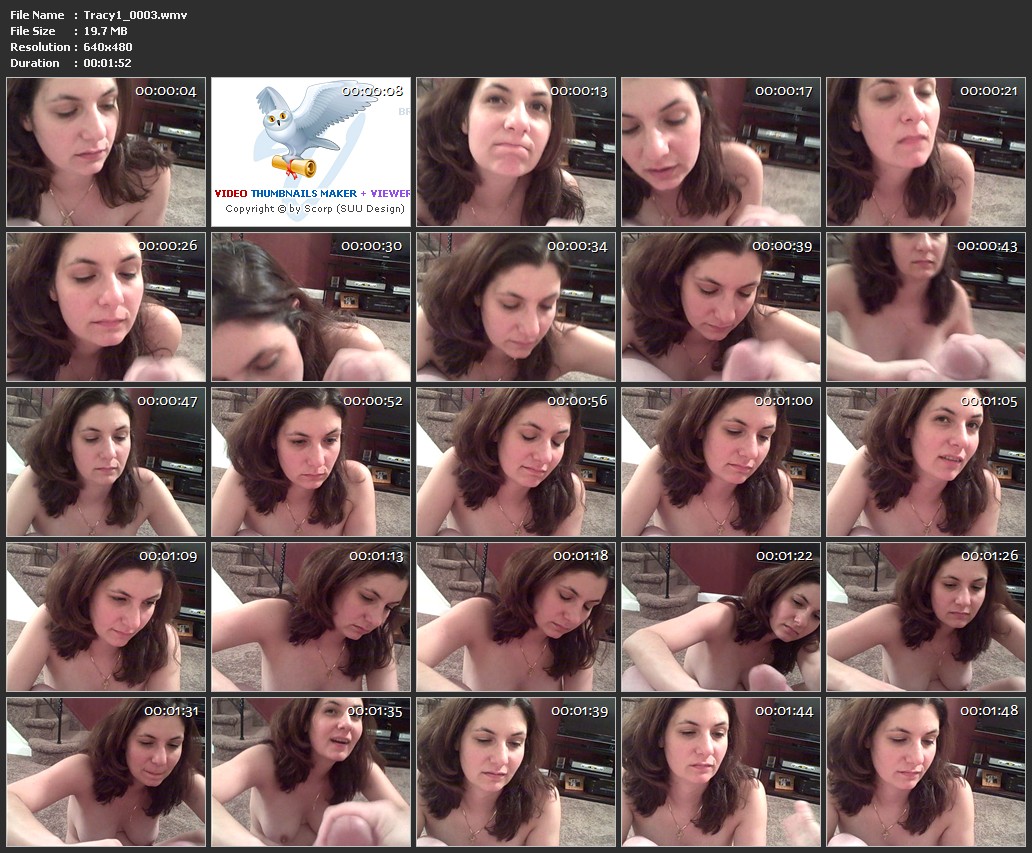Select the frame stamped 00:00:56
Image resolution: width=1032 pixels, height=853 pixels.
tap(516, 462)
